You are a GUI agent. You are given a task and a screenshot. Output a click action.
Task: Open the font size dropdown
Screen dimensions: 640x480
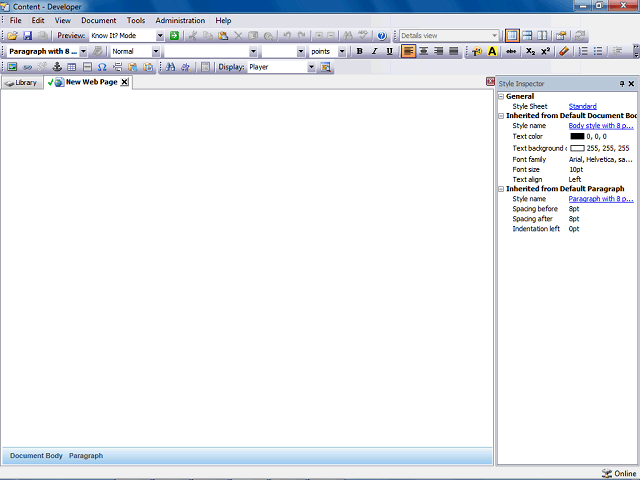(301, 51)
